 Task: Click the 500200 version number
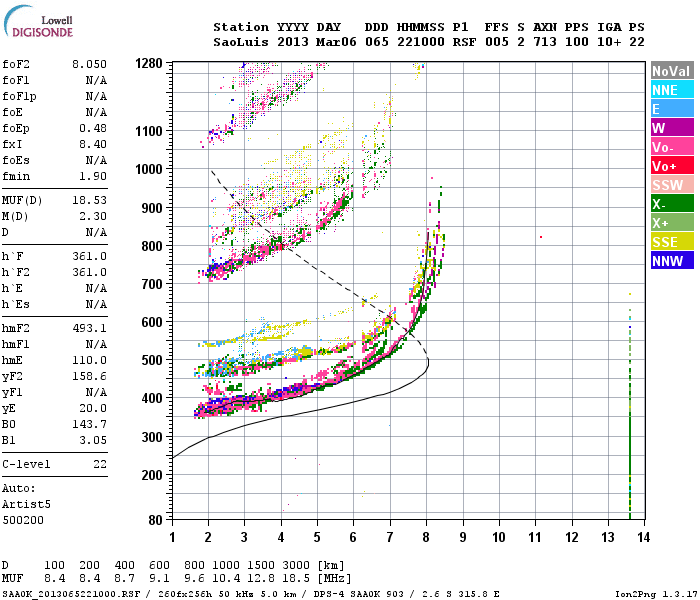pyautogui.click(x=23, y=521)
